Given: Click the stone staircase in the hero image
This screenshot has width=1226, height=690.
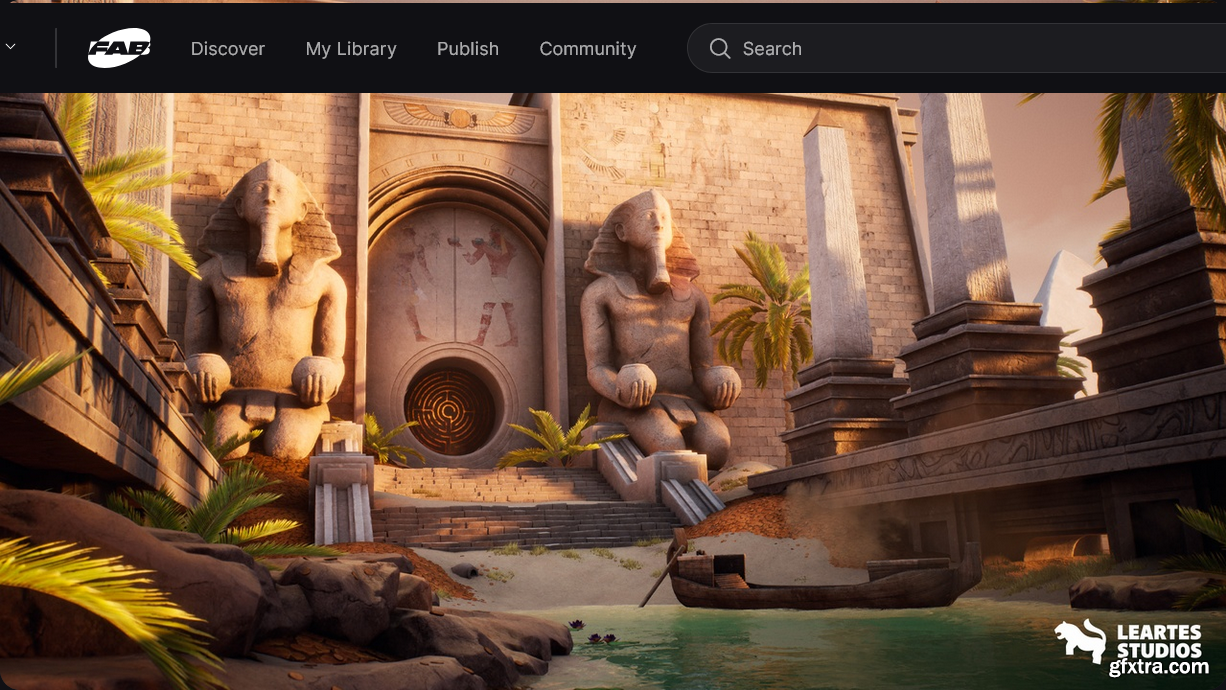Looking at the screenshot, I should [x=520, y=510].
